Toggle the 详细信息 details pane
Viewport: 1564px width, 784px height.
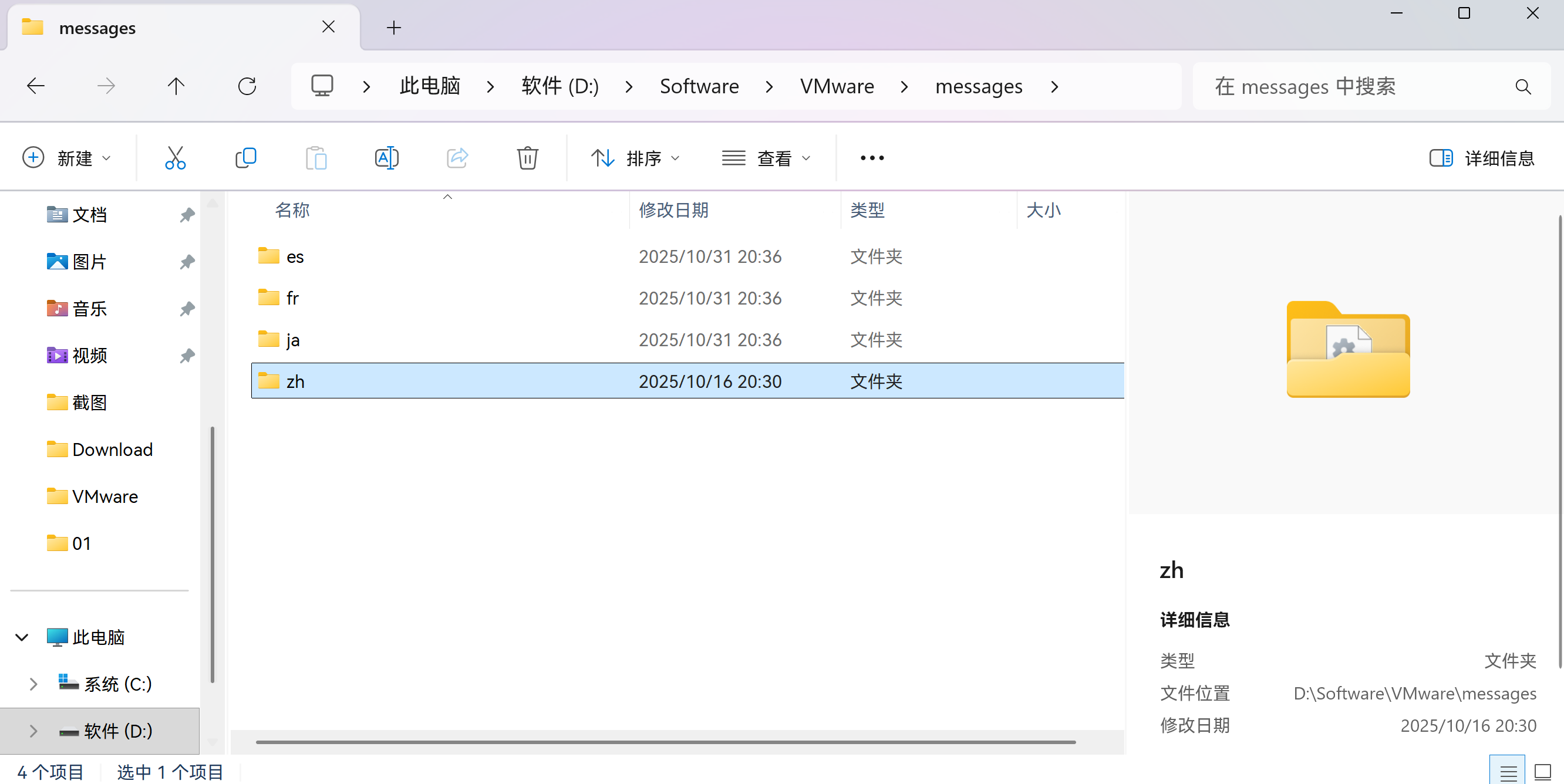pyautogui.click(x=1481, y=158)
